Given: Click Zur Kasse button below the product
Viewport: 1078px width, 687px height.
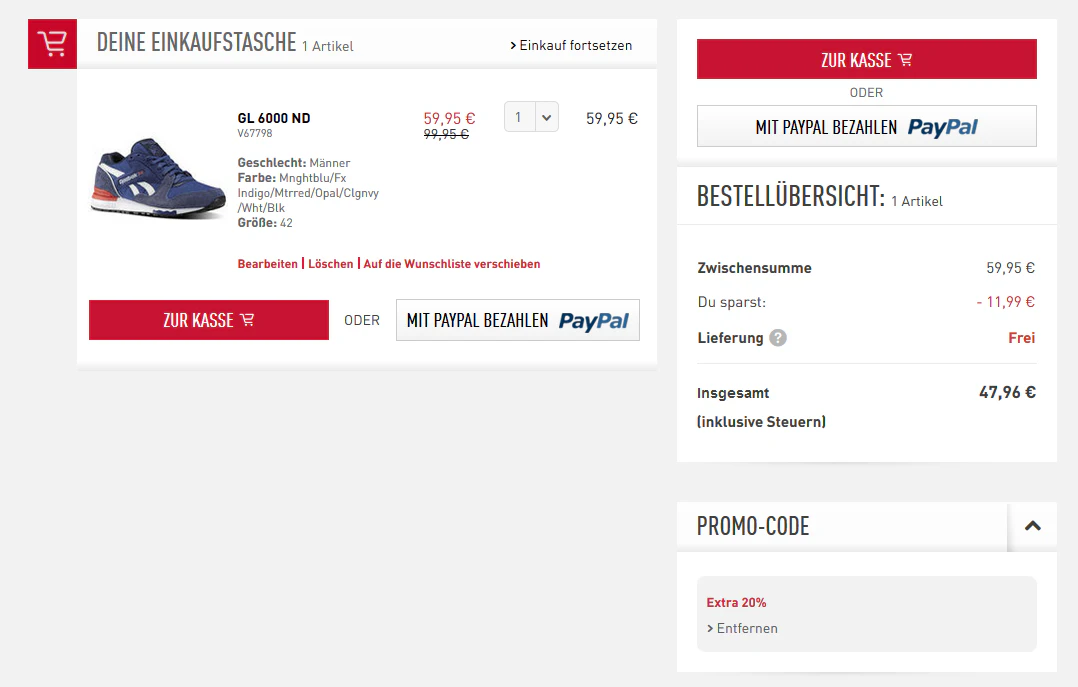Looking at the screenshot, I should (209, 320).
